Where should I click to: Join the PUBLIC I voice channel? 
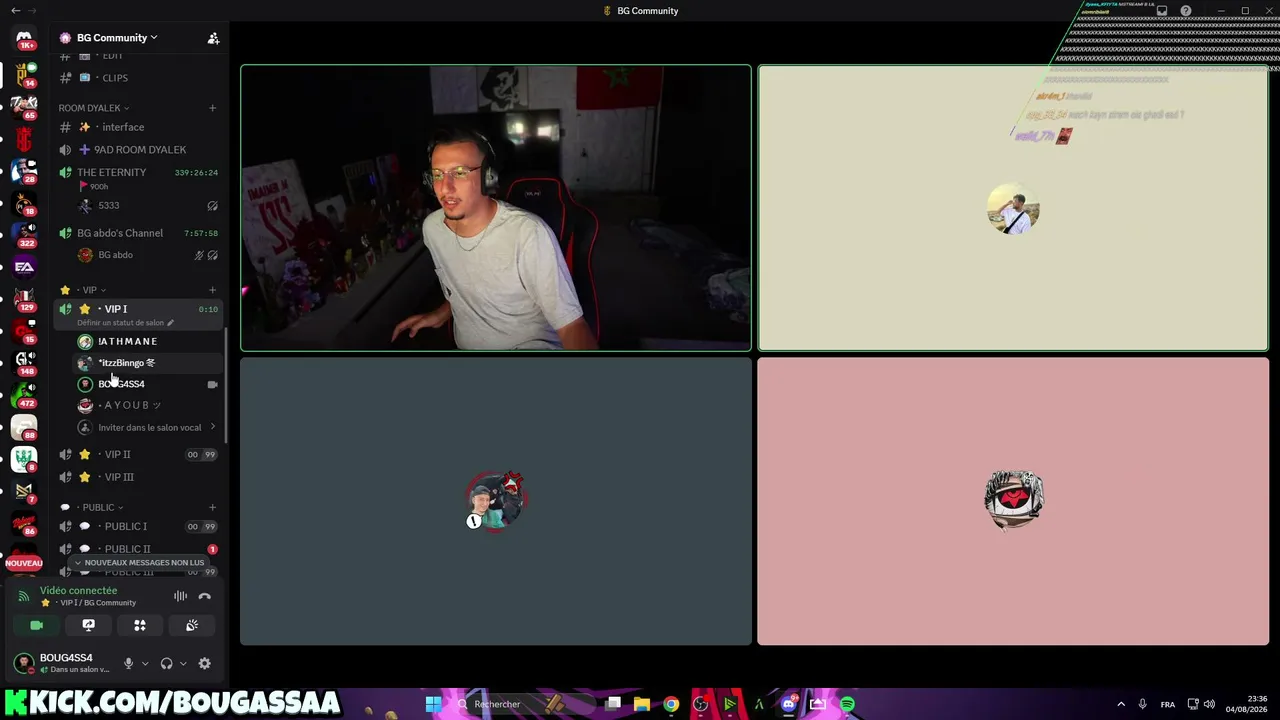point(138,526)
